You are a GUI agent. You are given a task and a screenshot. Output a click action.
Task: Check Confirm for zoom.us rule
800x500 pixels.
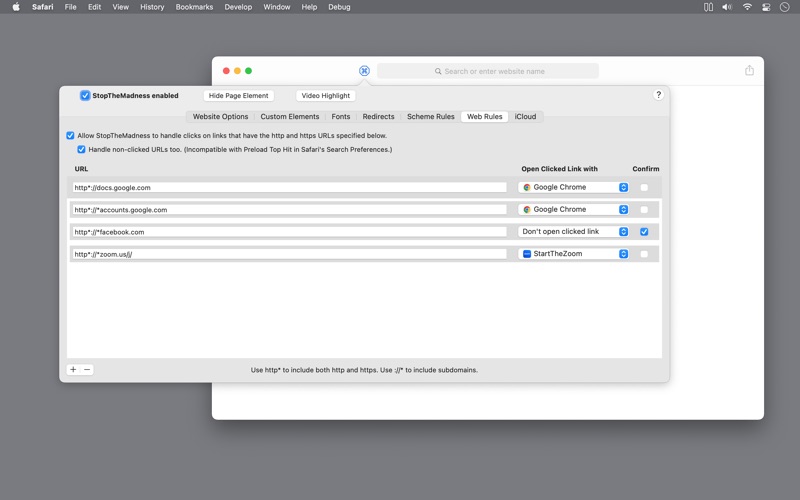pyautogui.click(x=644, y=254)
